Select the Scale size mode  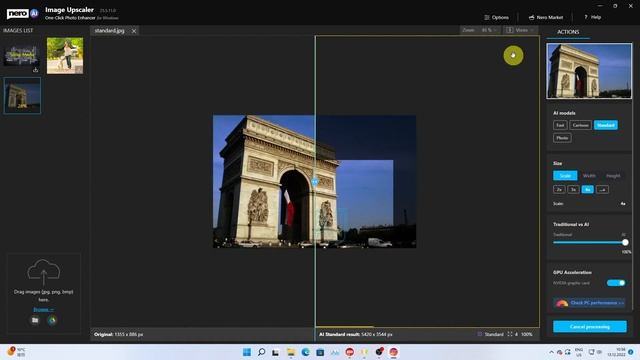coord(565,176)
